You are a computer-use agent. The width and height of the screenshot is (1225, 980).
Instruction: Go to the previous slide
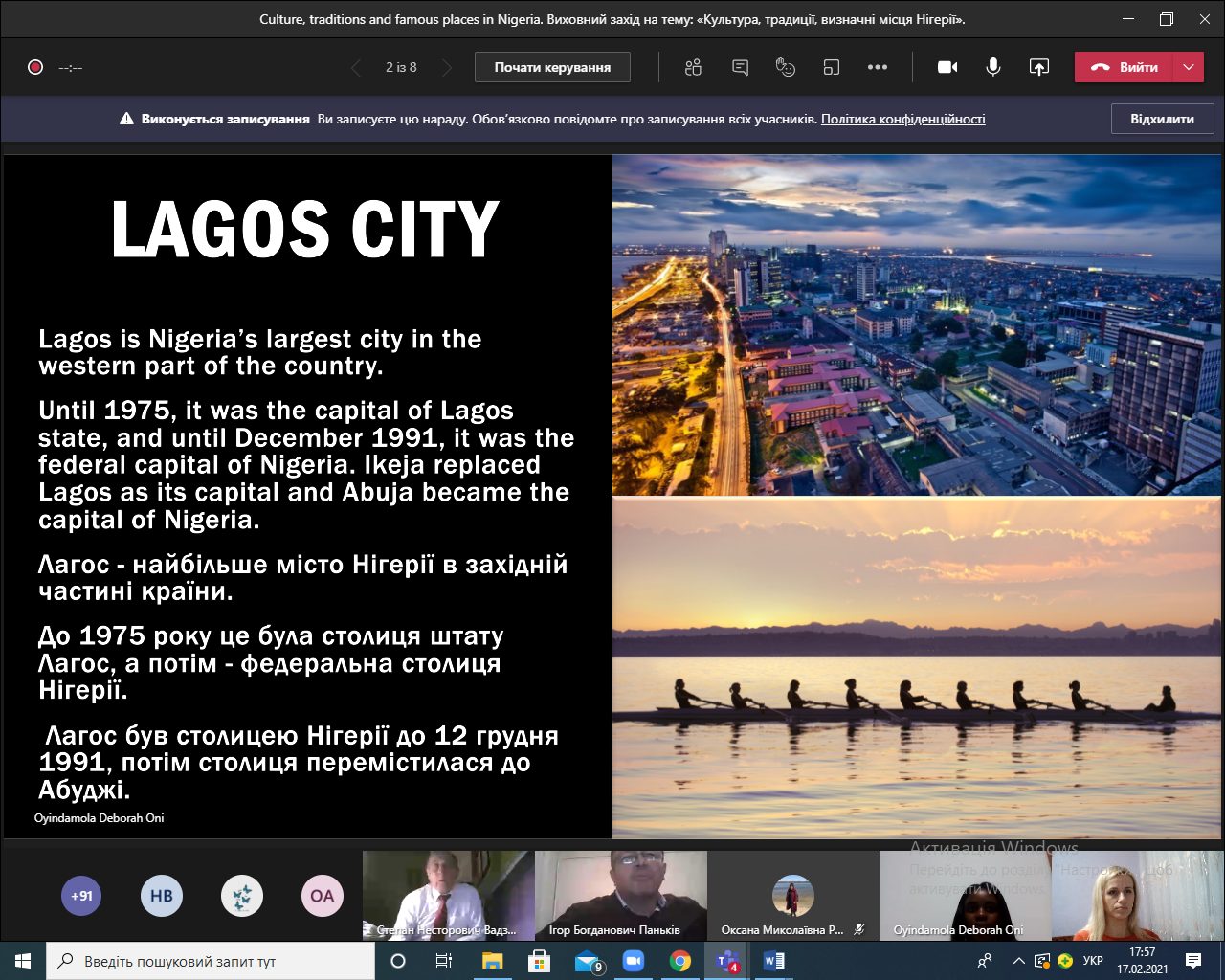point(356,67)
